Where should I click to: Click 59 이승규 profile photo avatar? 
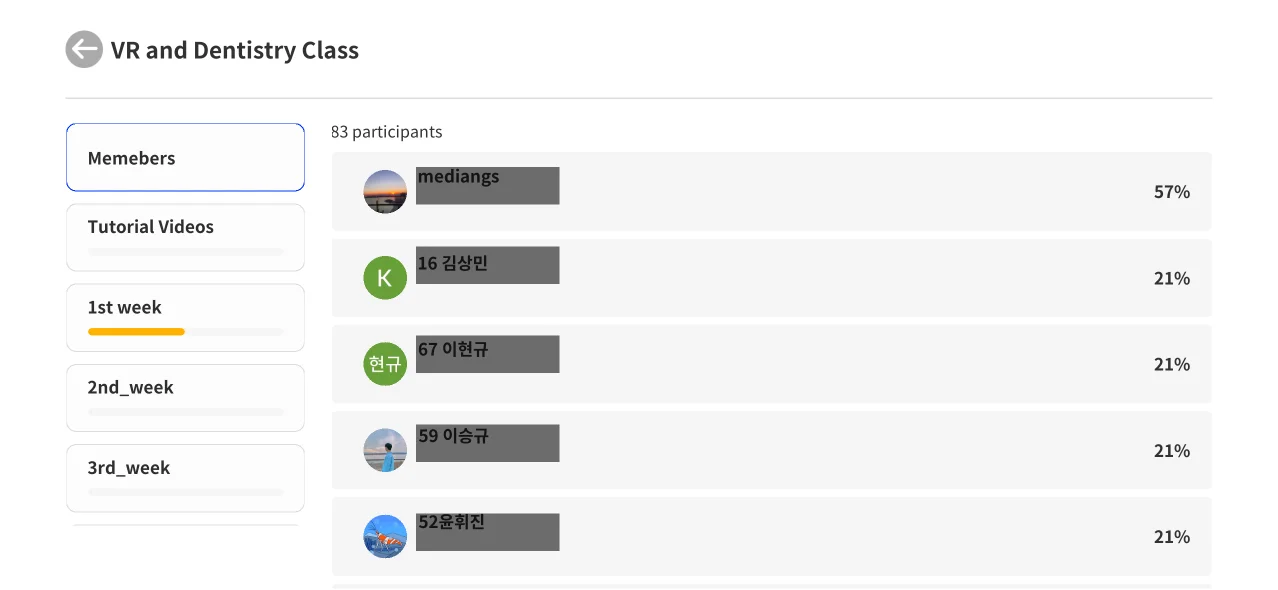click(x=385, y=451)
